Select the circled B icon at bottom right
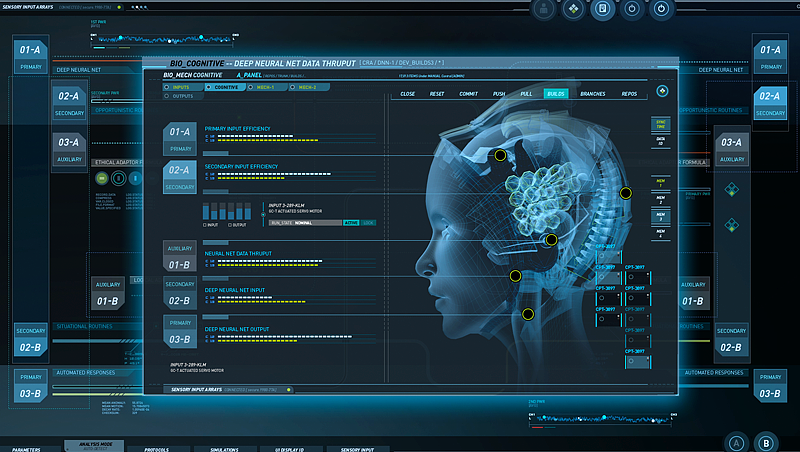Viewport: 800px width, 452px height. coord(766,443)
